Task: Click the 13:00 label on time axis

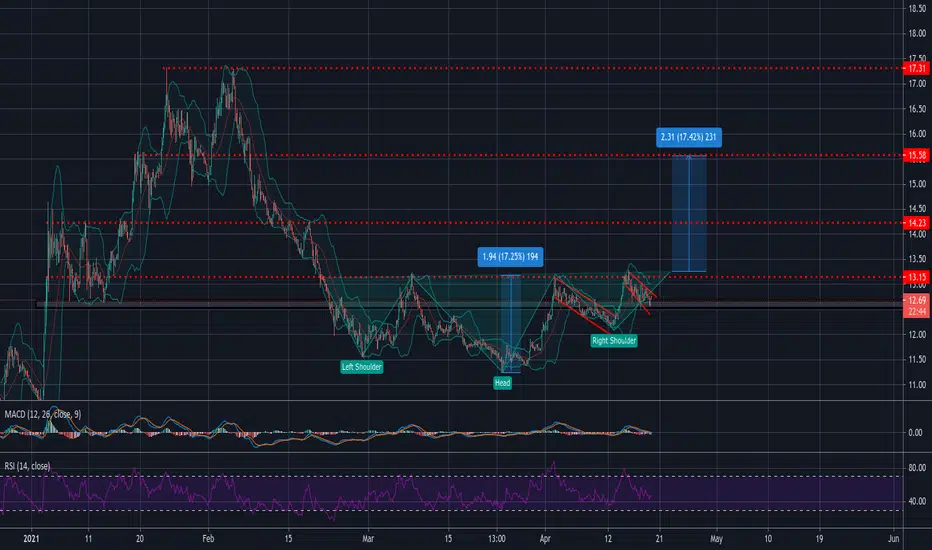Action: [497, 539]
